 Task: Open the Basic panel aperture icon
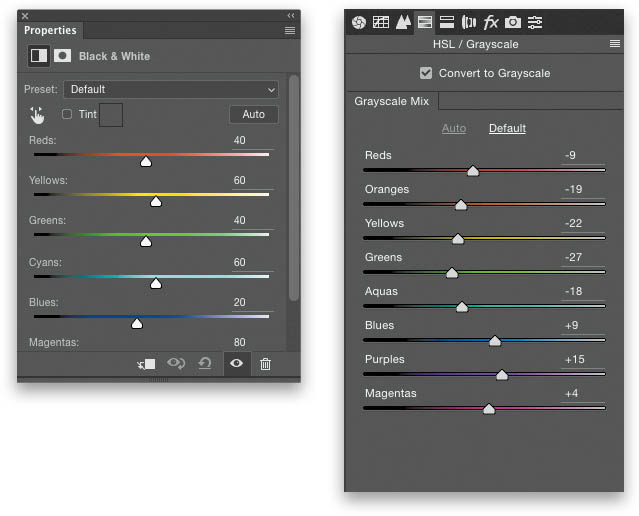coord(359,22)
